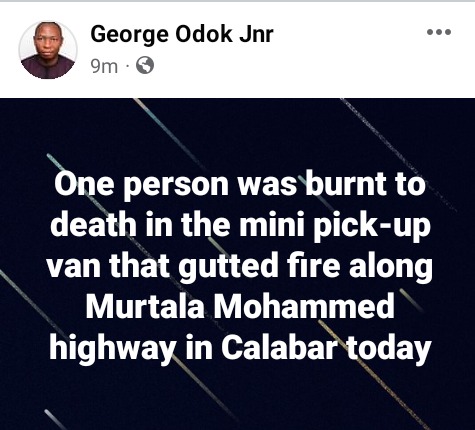Click the word "Odok" in the author name
This screenshot has height=430, width=475.
coord(204,34)
